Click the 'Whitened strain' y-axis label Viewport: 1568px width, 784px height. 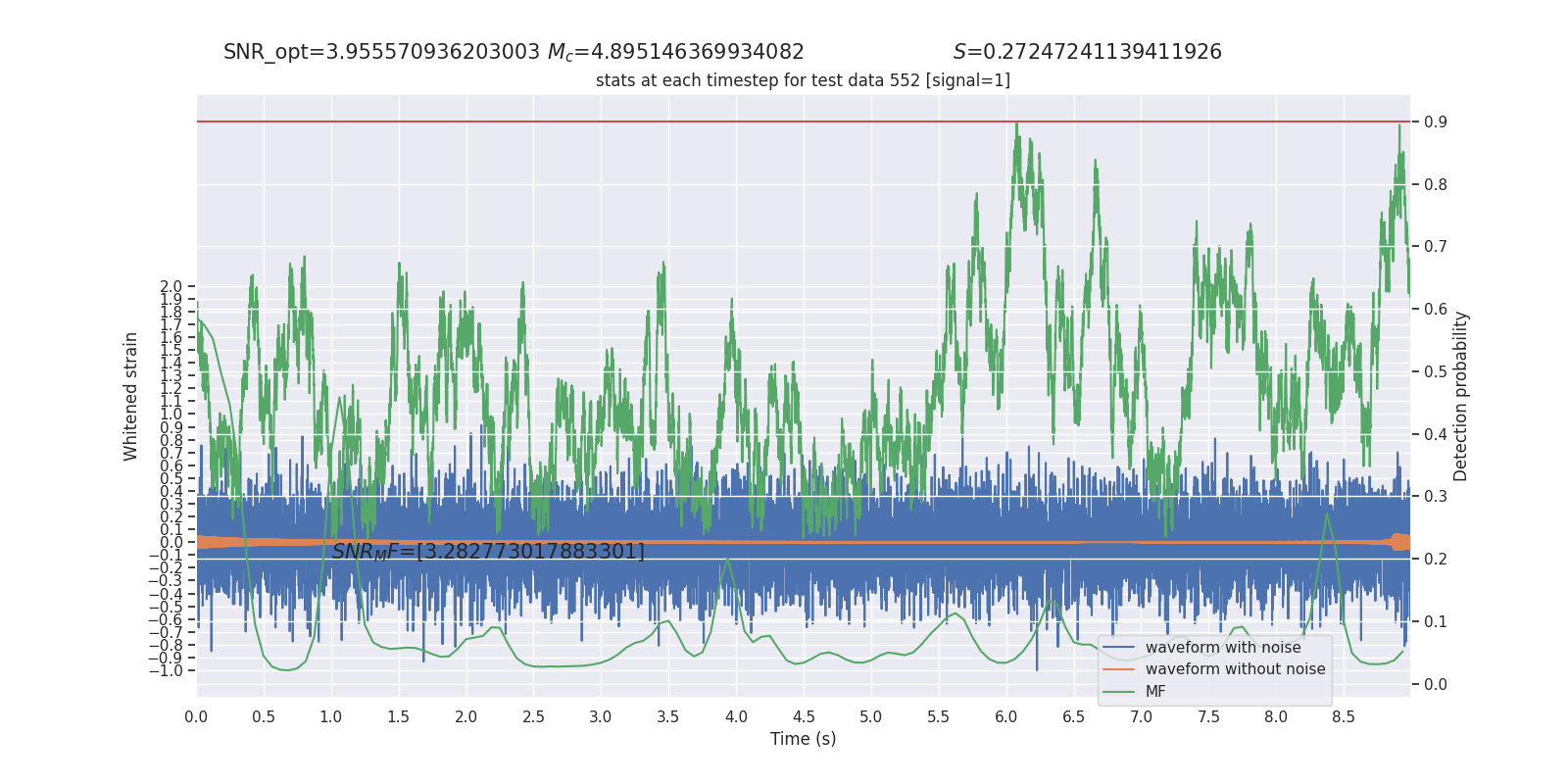[x=130, y=396]
